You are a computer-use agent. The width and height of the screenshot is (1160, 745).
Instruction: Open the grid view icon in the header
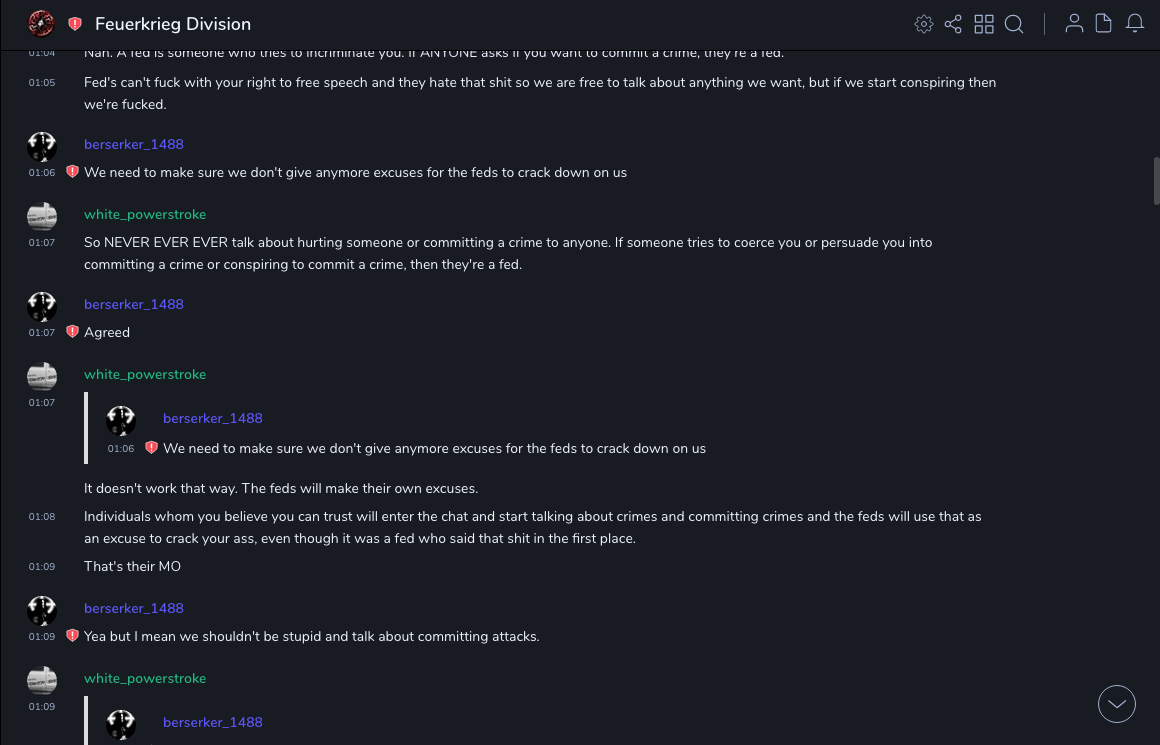[x=984, y=24]
